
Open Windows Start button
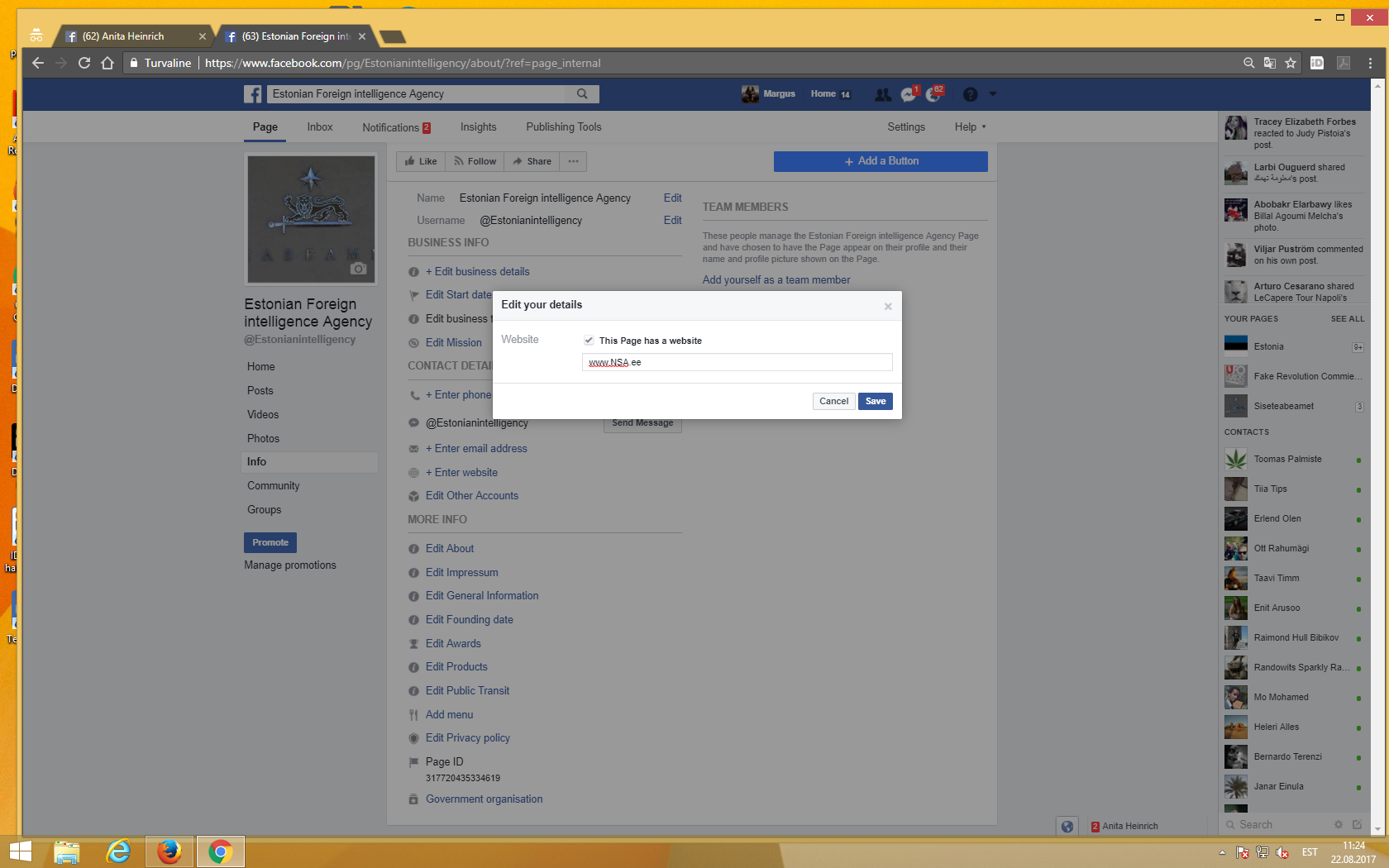[x=20, y=851]
